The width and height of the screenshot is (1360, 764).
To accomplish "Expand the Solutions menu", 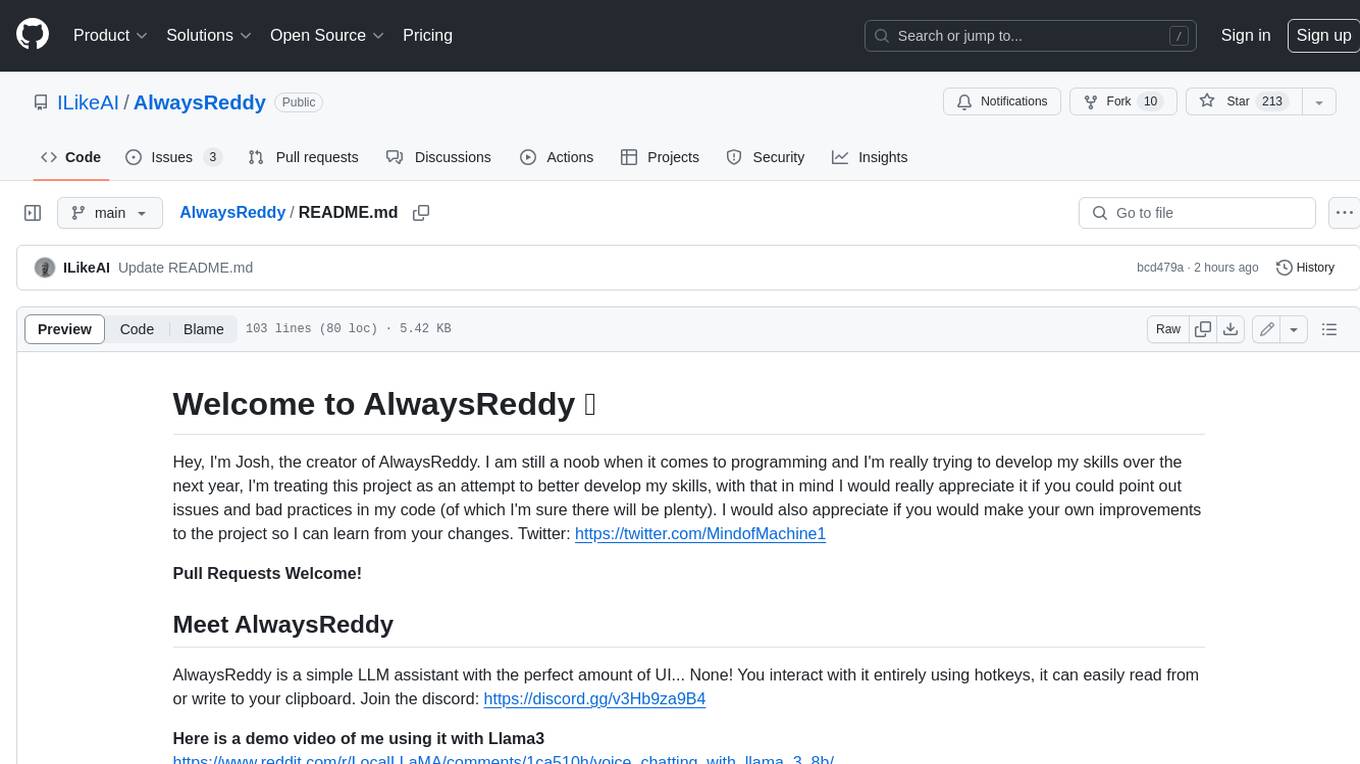I will pos(209,35).
